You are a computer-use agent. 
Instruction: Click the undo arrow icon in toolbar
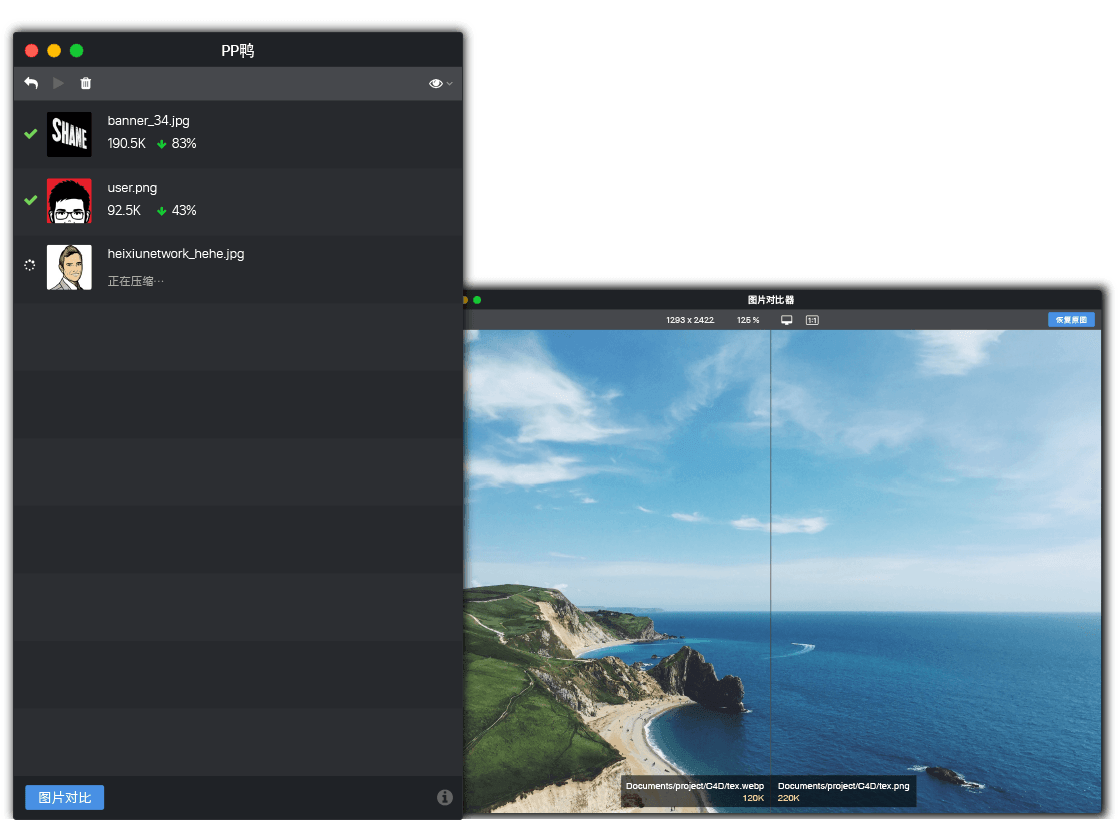click(x=31, y=83)
